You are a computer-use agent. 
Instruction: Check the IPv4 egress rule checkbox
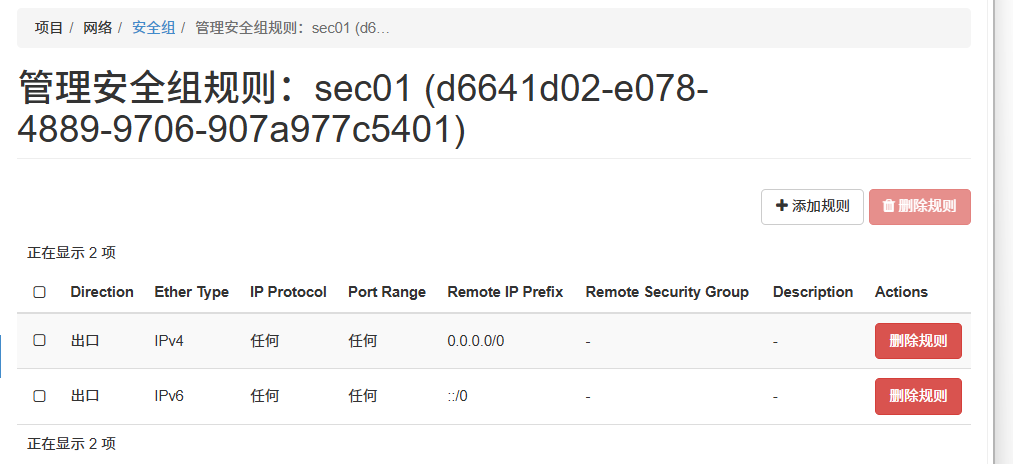tap(39, 340)
